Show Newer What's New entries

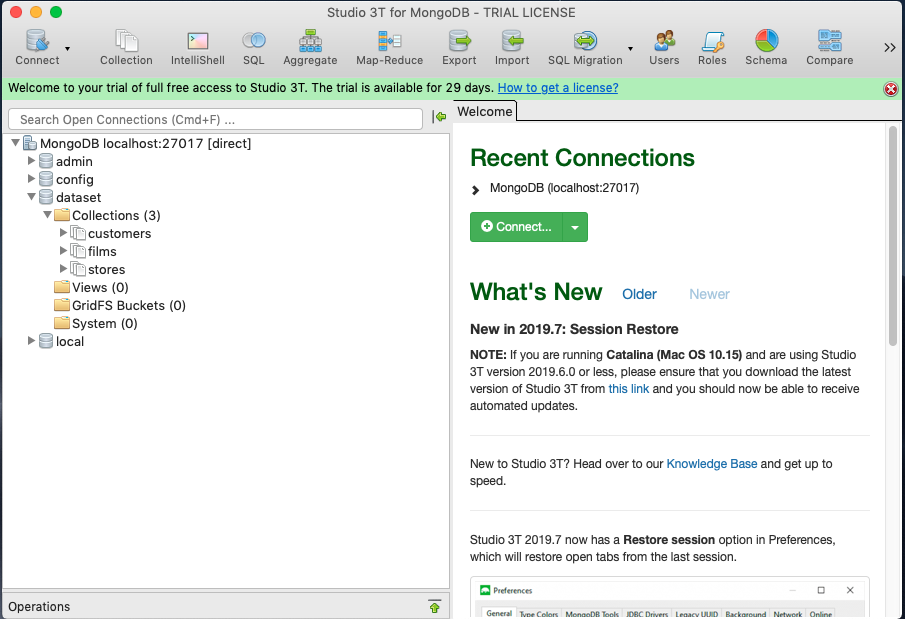(x=709, y=294)
